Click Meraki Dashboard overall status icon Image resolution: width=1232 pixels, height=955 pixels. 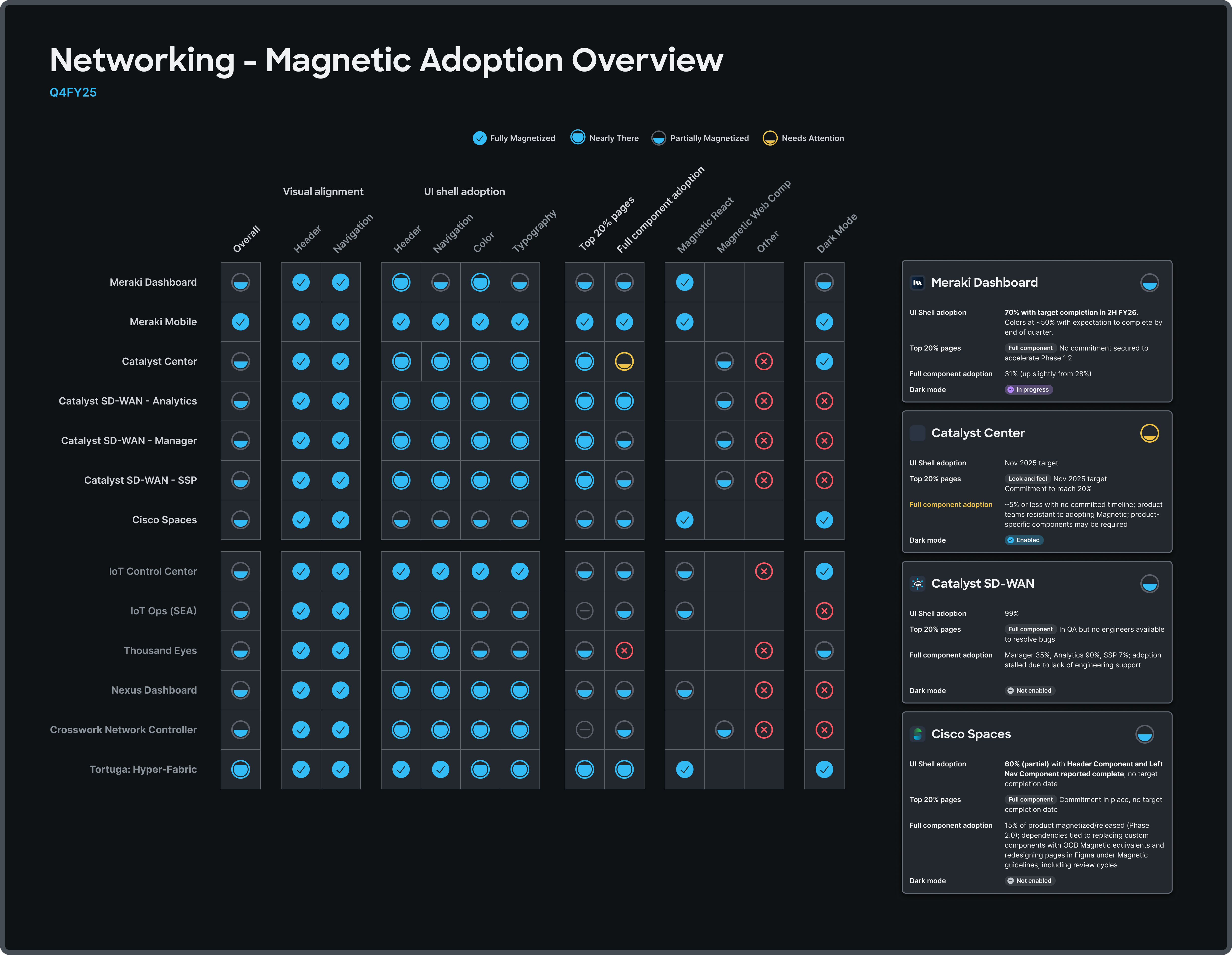tap(240, 282)
